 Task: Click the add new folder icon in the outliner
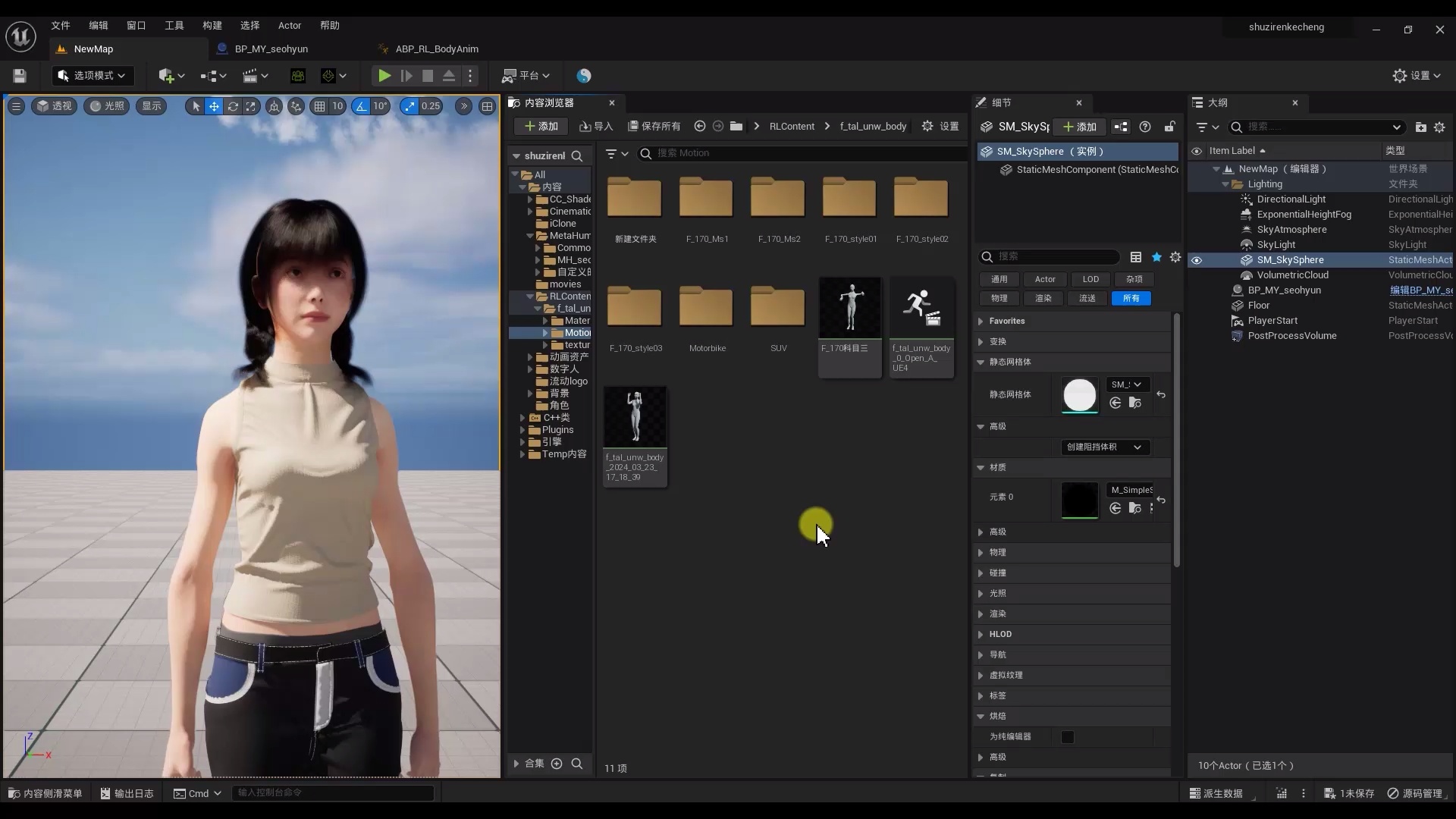coord(1420,127)
